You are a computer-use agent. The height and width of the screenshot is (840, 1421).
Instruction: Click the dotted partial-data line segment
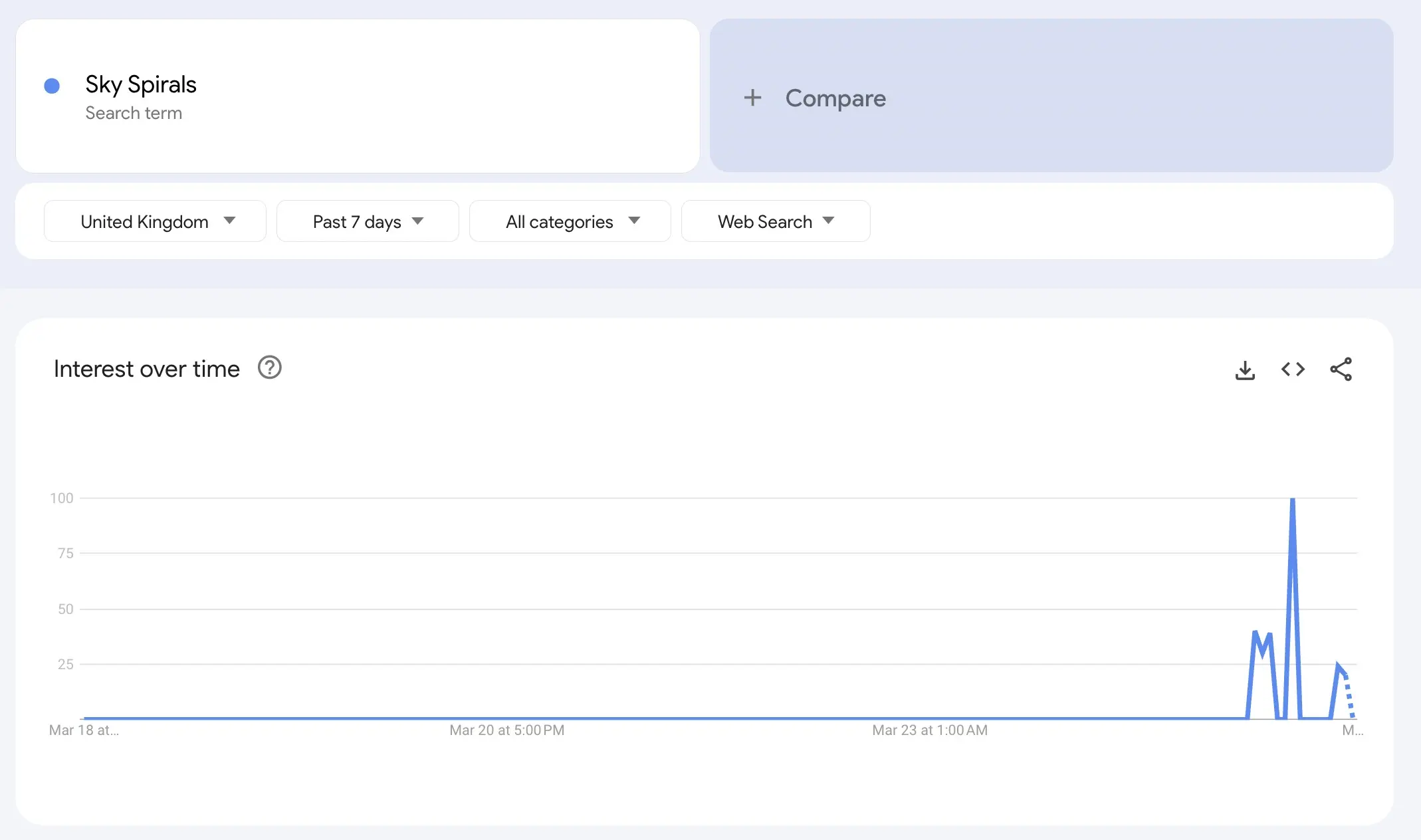pyautogui.click(x=1349, y=696)
